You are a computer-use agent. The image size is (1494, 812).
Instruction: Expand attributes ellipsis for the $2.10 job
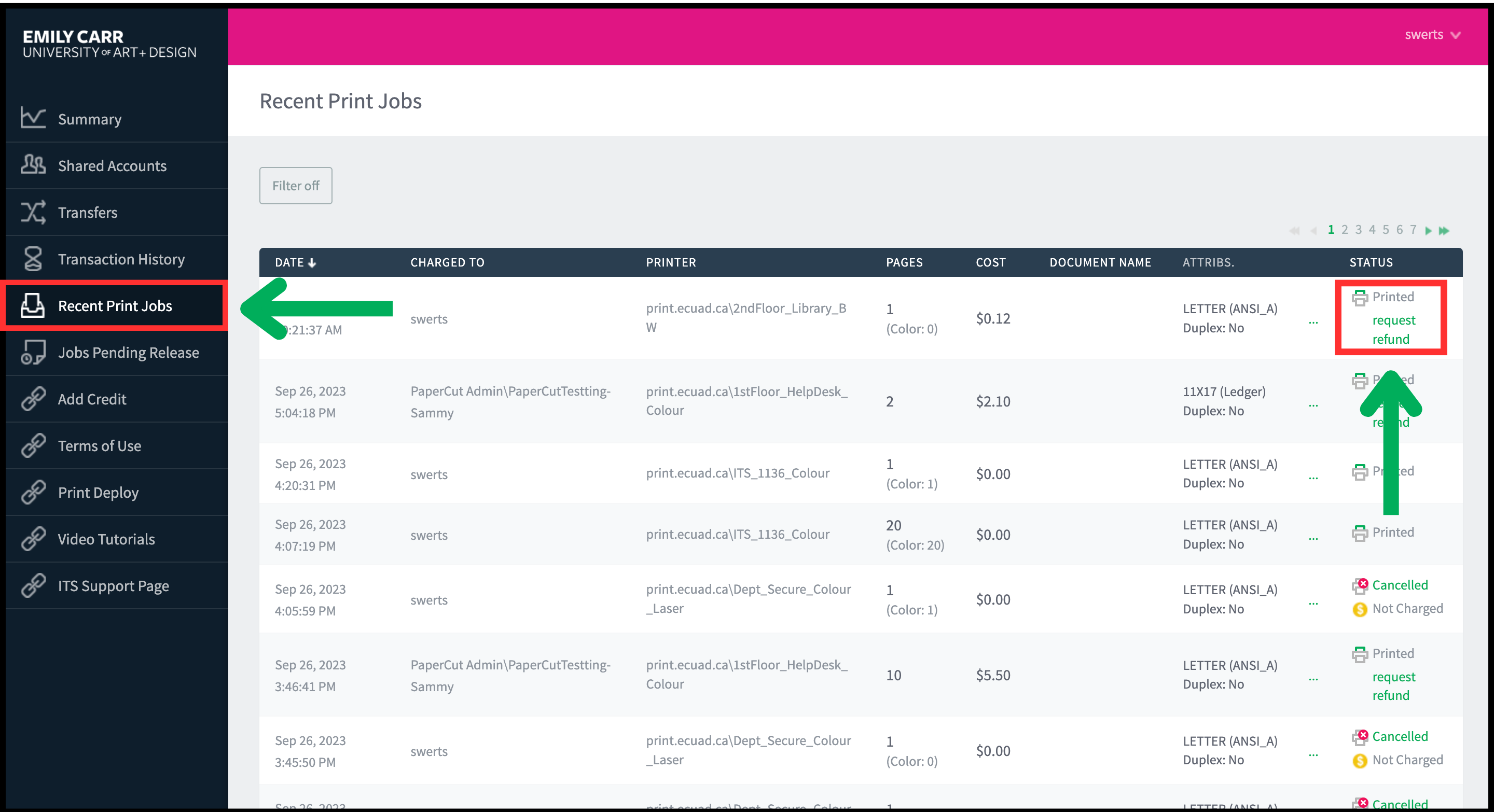[x=1313, y=404]
